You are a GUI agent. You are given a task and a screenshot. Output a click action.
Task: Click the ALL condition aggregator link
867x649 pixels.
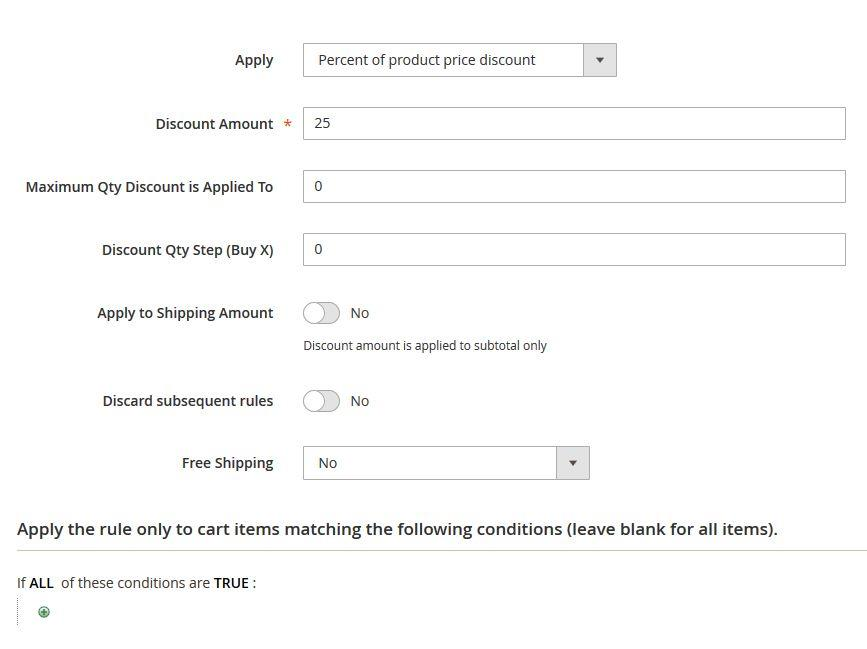tap(41, 583)
